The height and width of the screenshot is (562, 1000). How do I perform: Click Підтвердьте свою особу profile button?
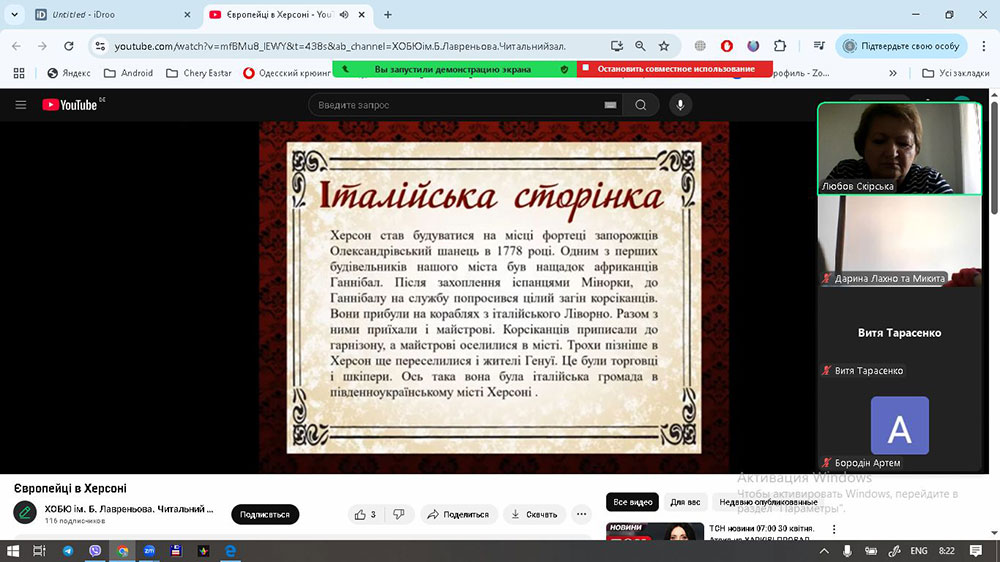tap(902, 46)
